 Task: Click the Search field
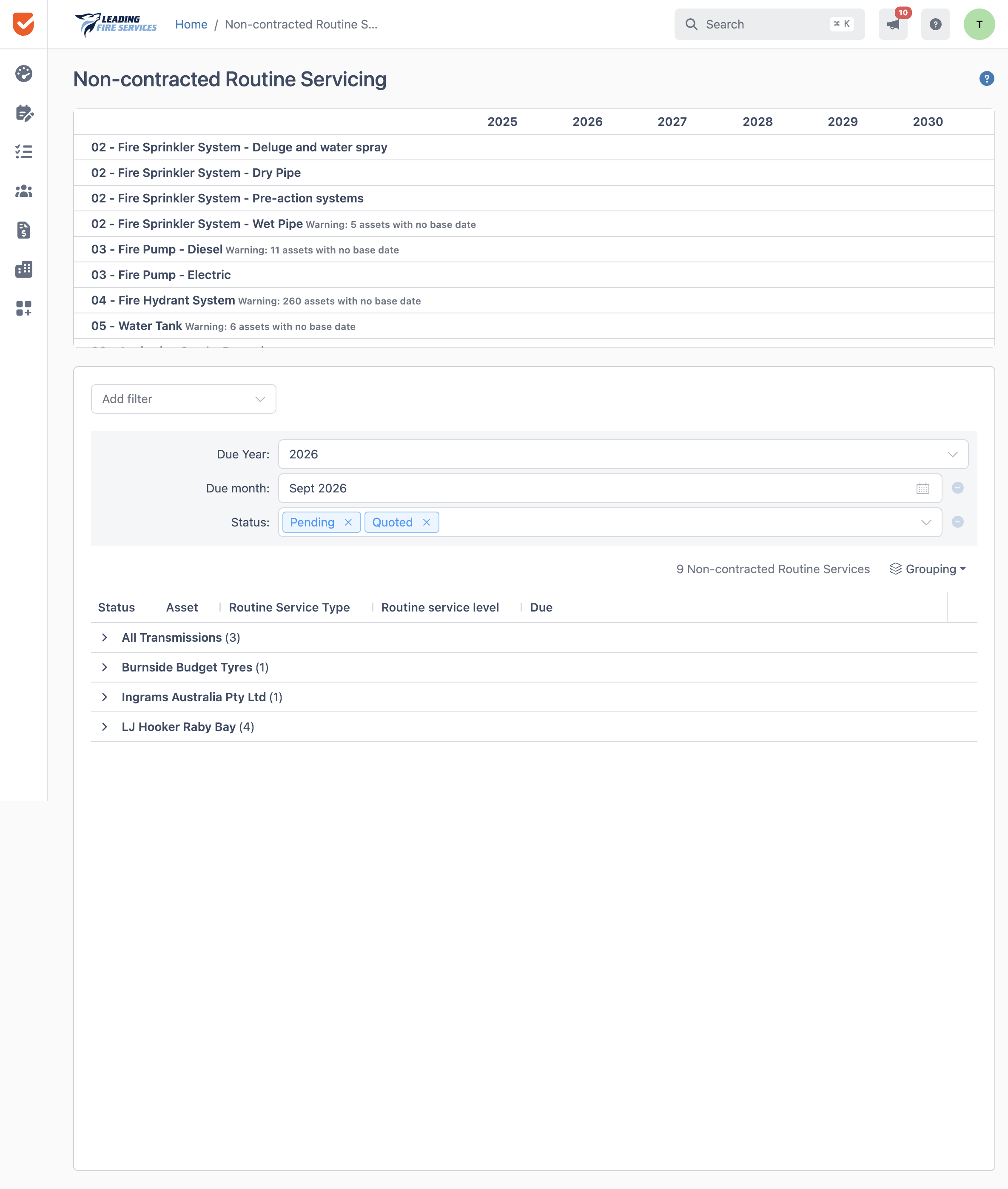[x=769, y=24]
